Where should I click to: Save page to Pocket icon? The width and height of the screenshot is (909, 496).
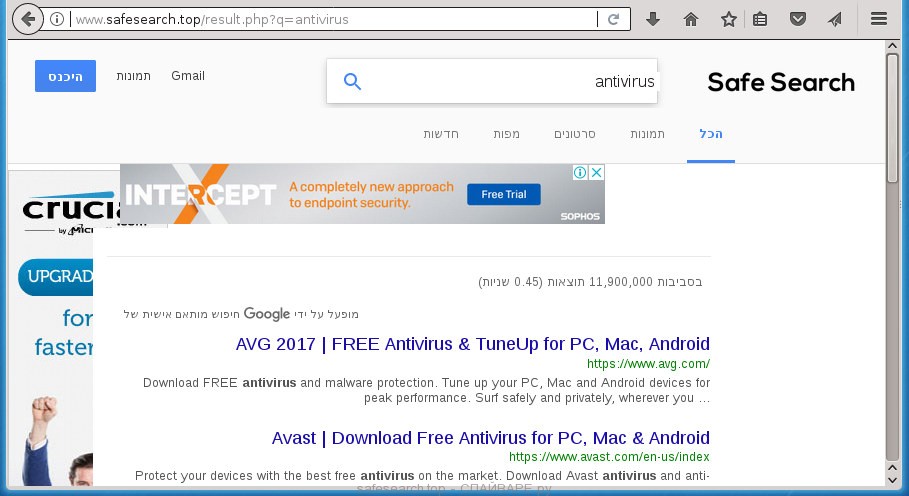click(x=798, y=19)
